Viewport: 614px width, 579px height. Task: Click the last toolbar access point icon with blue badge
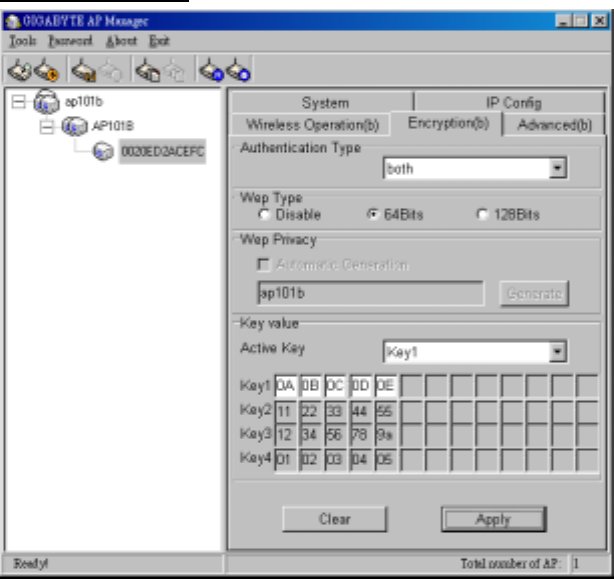pyautogui.click(x=238, y=70)
